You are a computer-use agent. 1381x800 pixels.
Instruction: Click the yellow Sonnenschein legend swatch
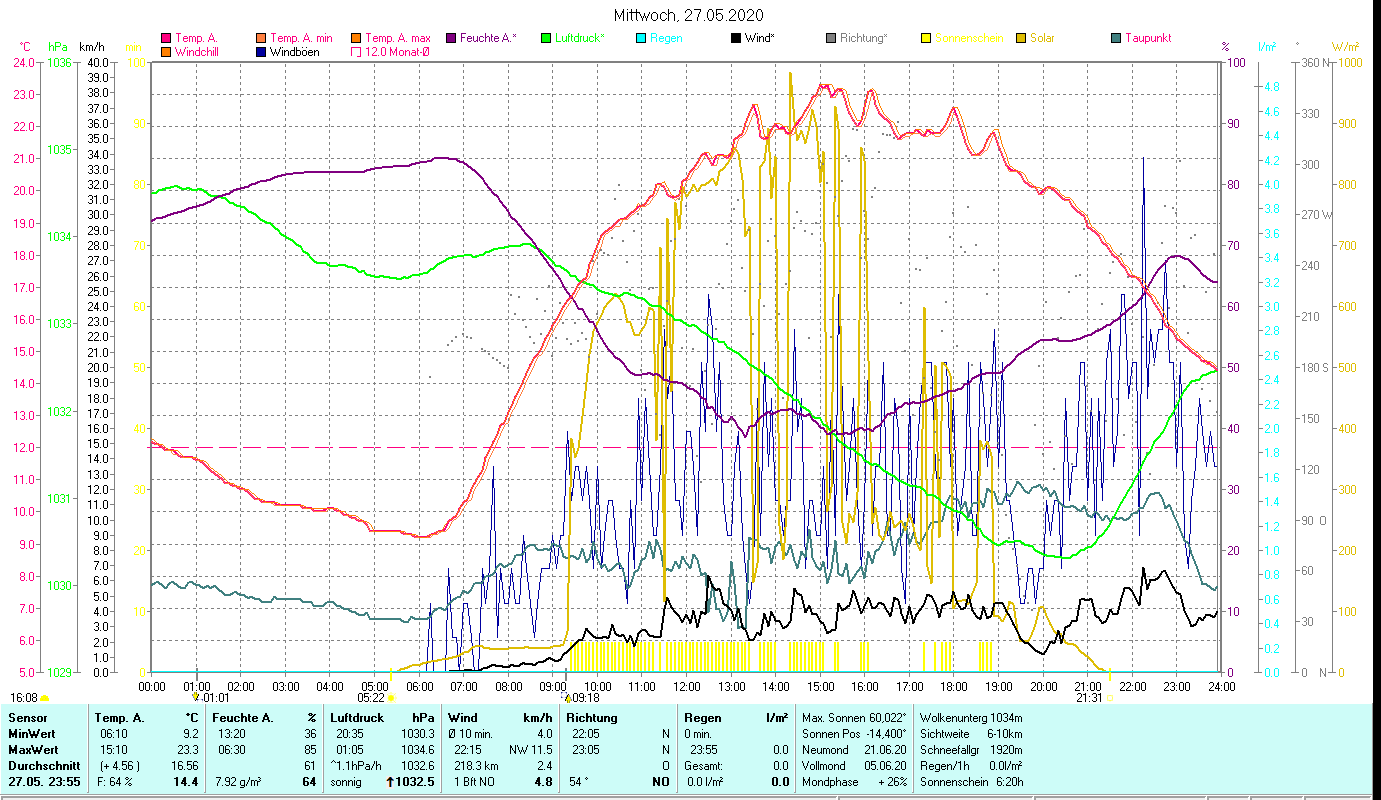pos(925,38)
